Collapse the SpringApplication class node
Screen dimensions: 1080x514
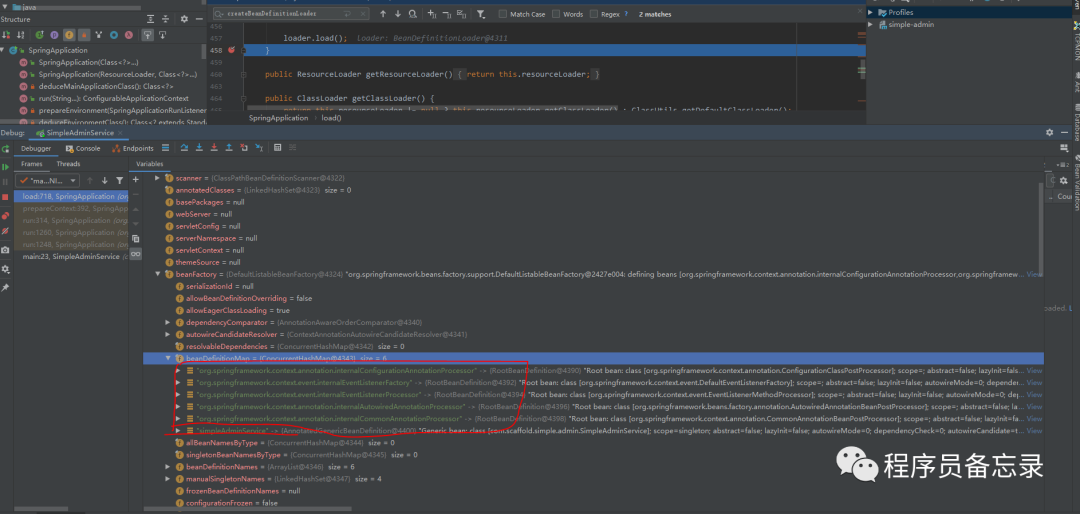[4, 50]
